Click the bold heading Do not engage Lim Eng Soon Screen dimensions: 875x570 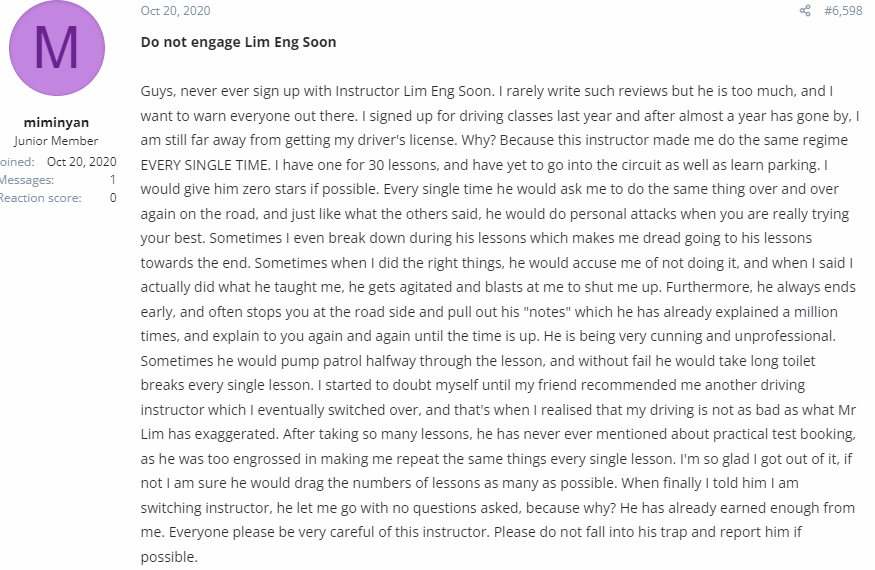tap(238, 42)
